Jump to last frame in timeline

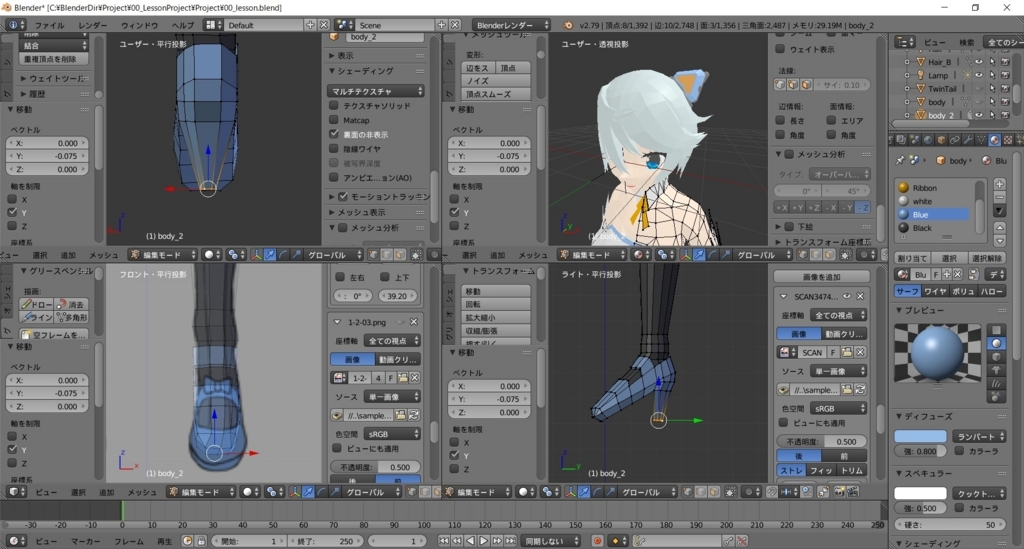tap(510, 541)
